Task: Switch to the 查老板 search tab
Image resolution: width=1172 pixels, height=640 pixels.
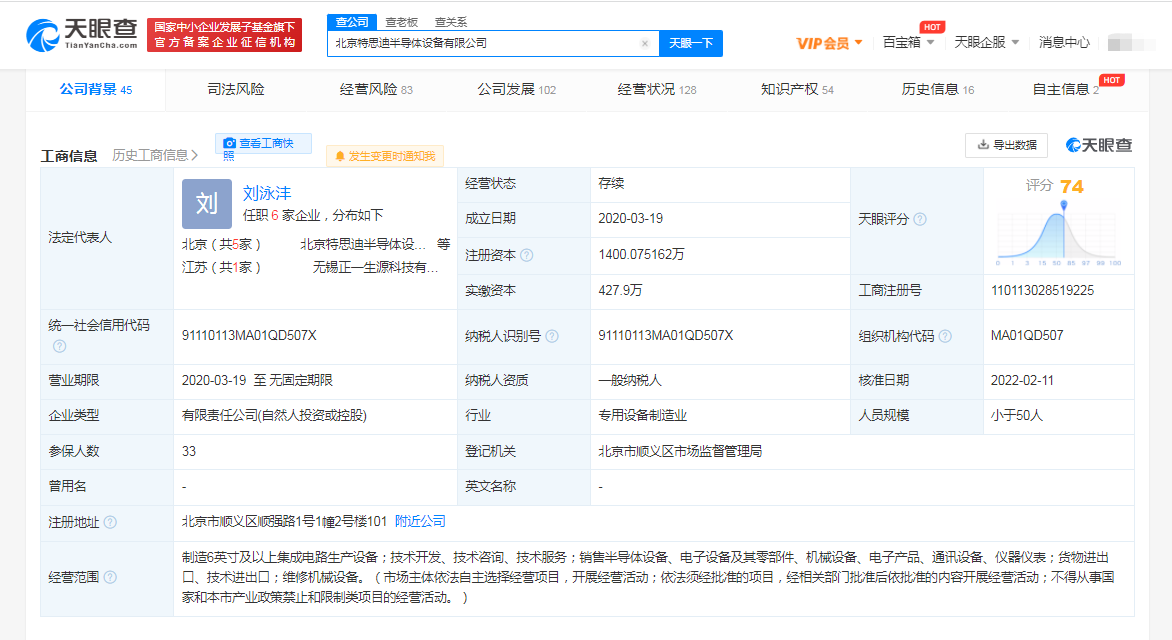Action: [401, 22]
